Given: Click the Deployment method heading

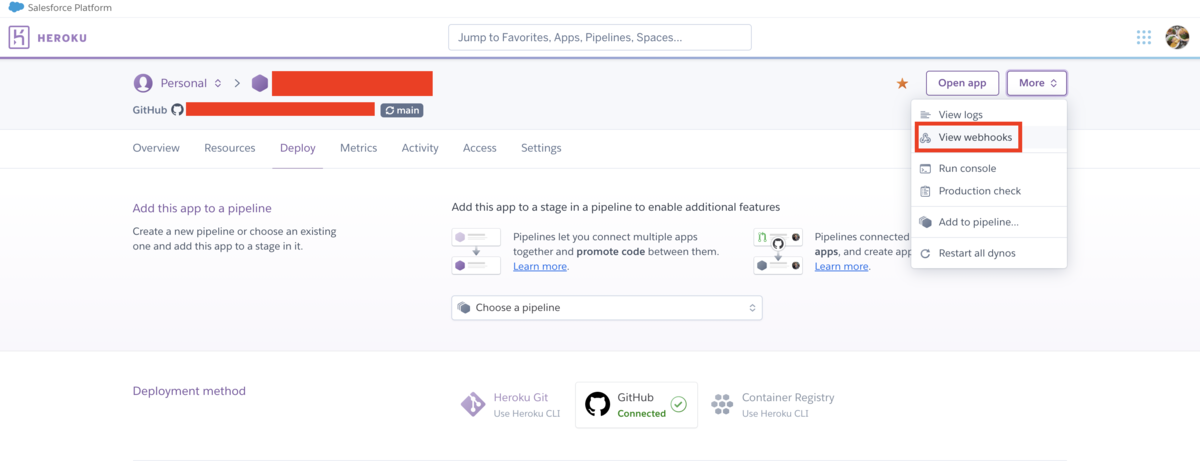Looking at the screenshot, I should (x=189, y=391).
